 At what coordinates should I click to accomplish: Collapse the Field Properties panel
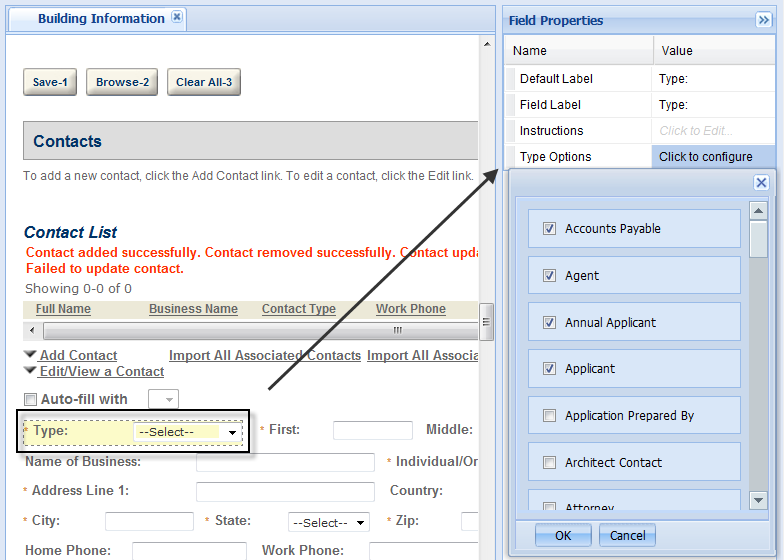tap(764, 20)
